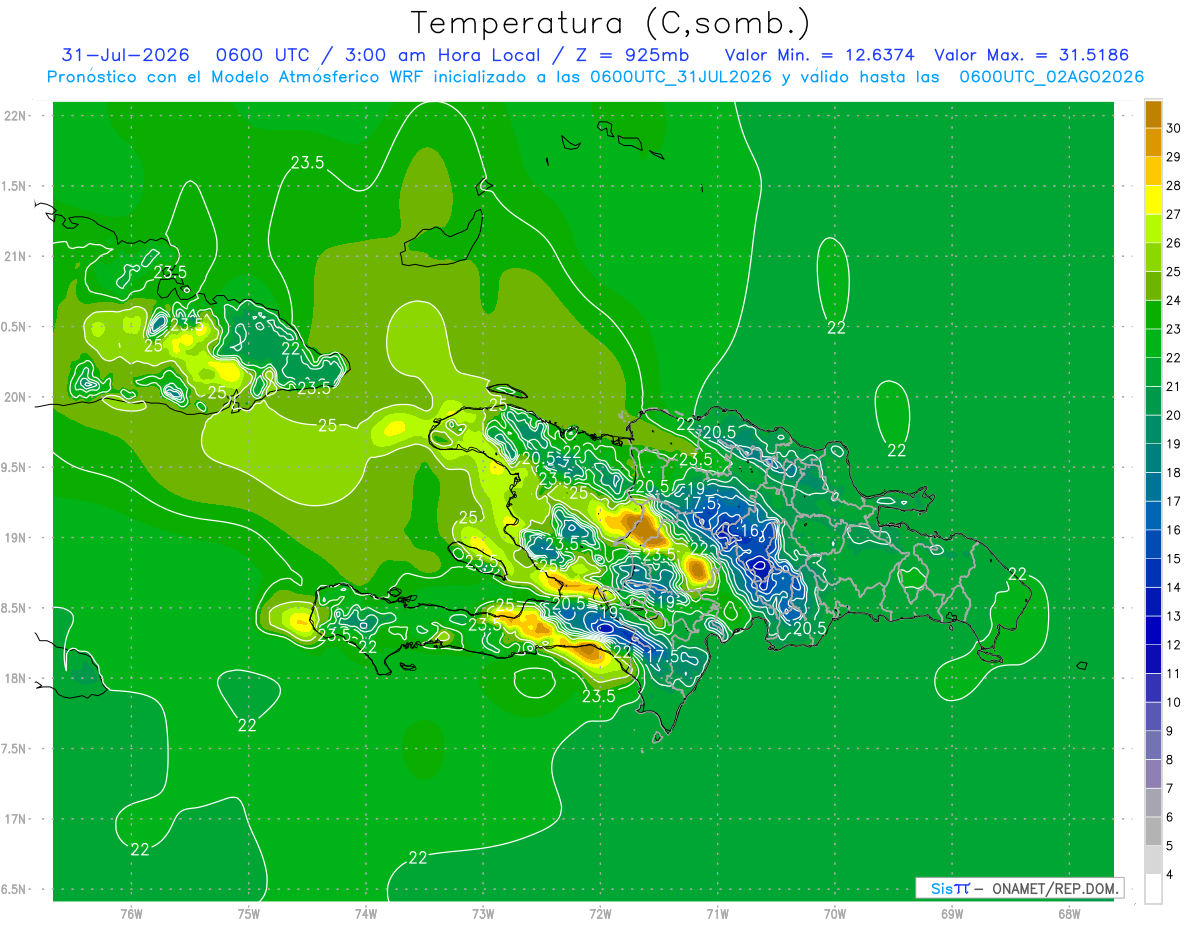Click the 'Valor Min. = 12.6374' text
1200x927 pixels.
[x=819, y=55]
